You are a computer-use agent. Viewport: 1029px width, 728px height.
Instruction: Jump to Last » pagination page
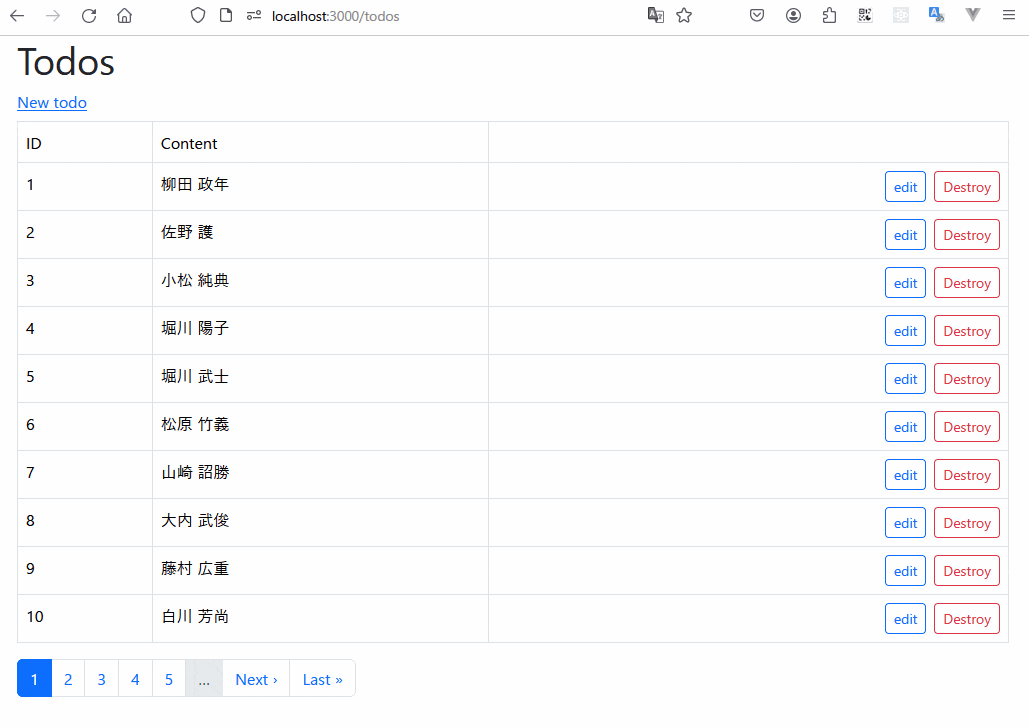click(322, 679)
